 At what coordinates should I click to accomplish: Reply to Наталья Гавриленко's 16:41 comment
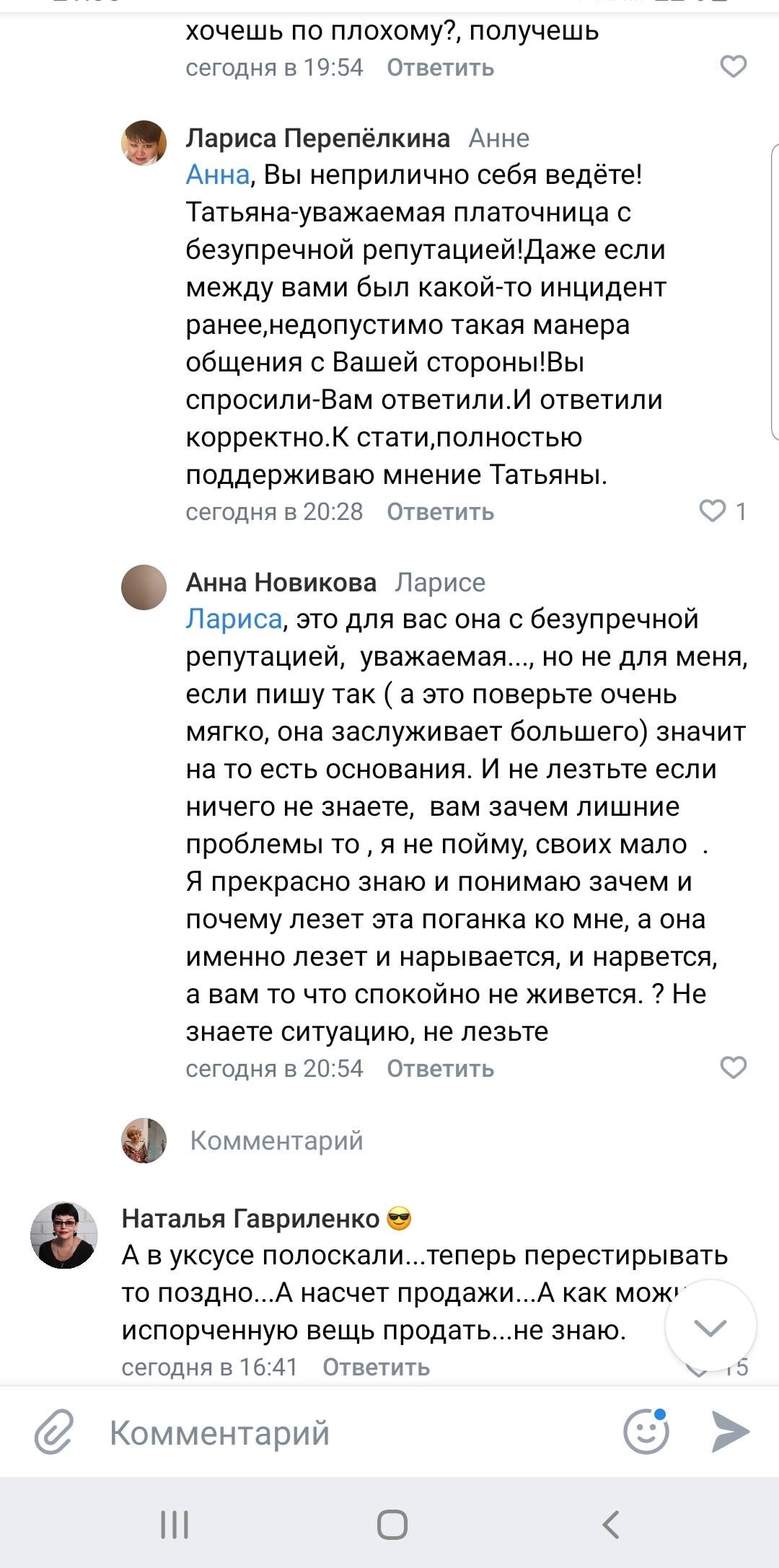click(376, 1367)
